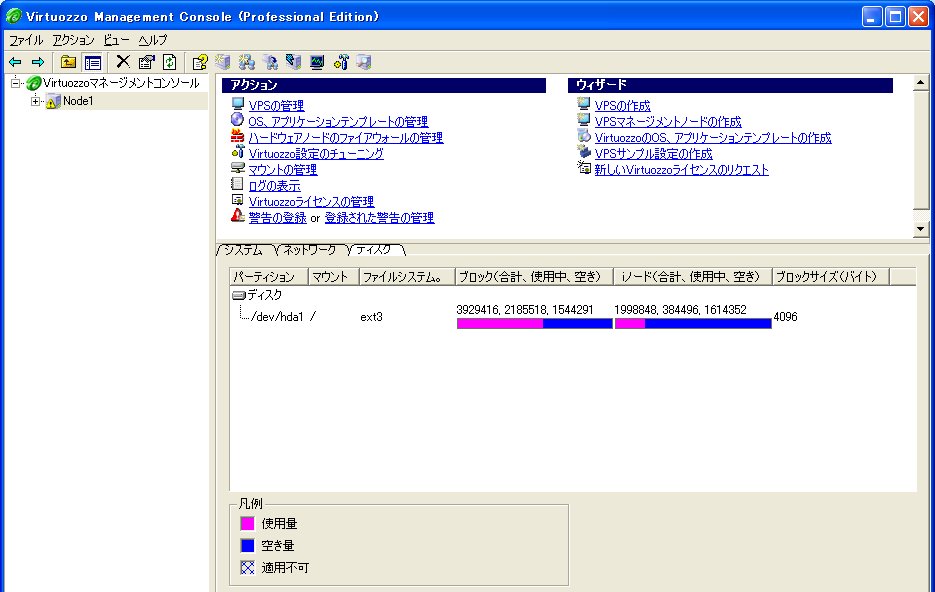Click the icon beside ログの表示
Image resolution: width=935 pixels, height=592 pixels.
pyautogui.click(x=238, y=184)
